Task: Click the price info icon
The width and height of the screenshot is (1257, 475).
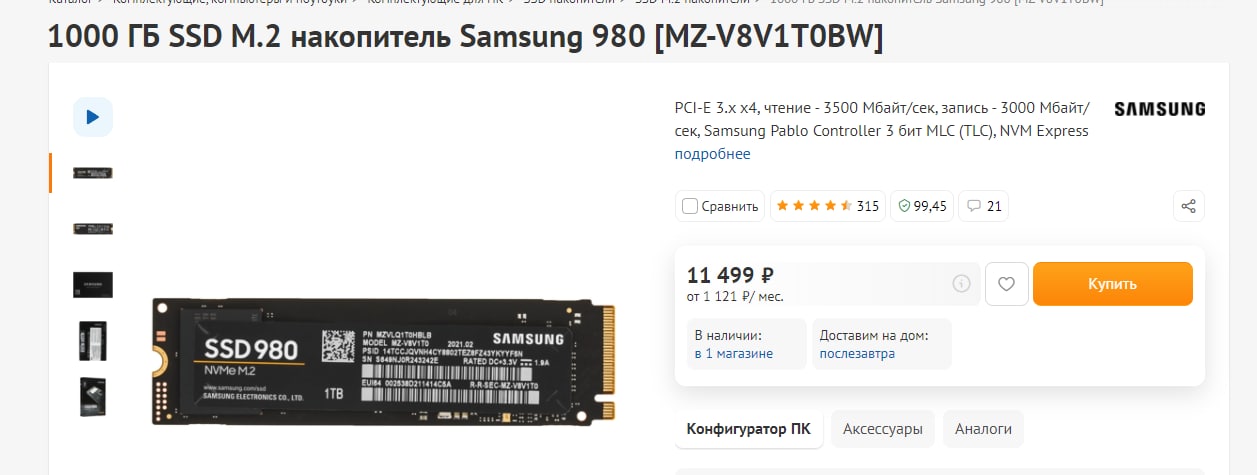Action: click(x=961, y=284)
